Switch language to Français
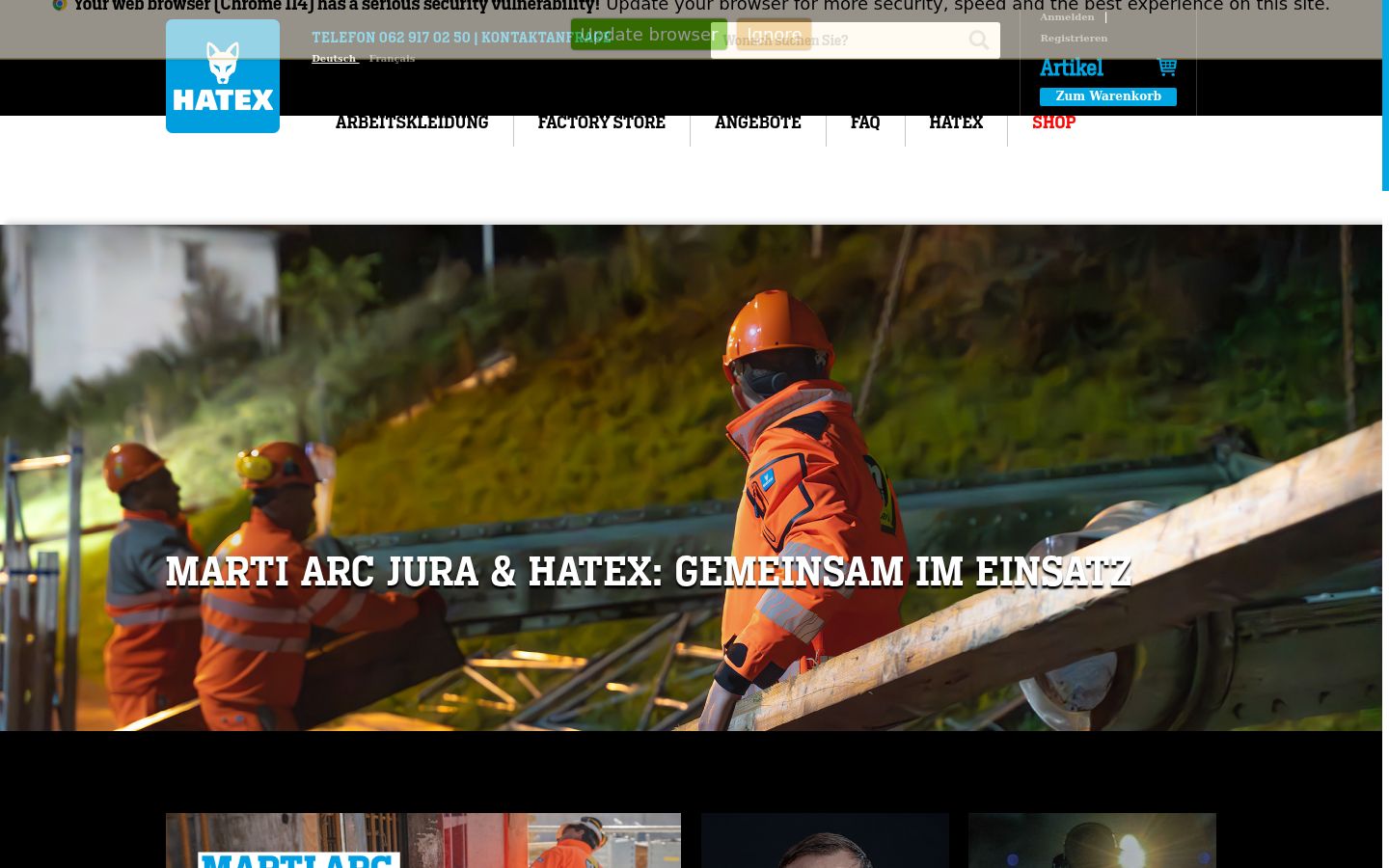The width and height of the screenshot is (1389, 868). click(x=392, y=59)
